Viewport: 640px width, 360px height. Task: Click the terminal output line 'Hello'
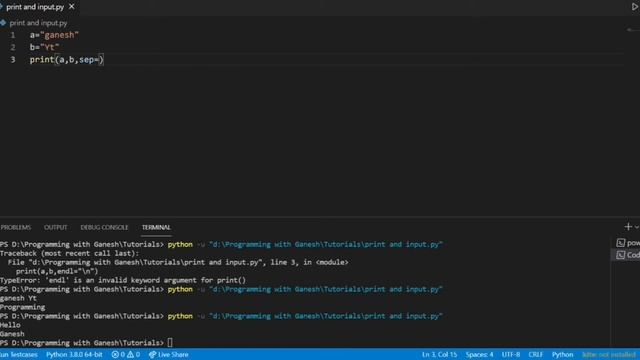coord(10,325)
